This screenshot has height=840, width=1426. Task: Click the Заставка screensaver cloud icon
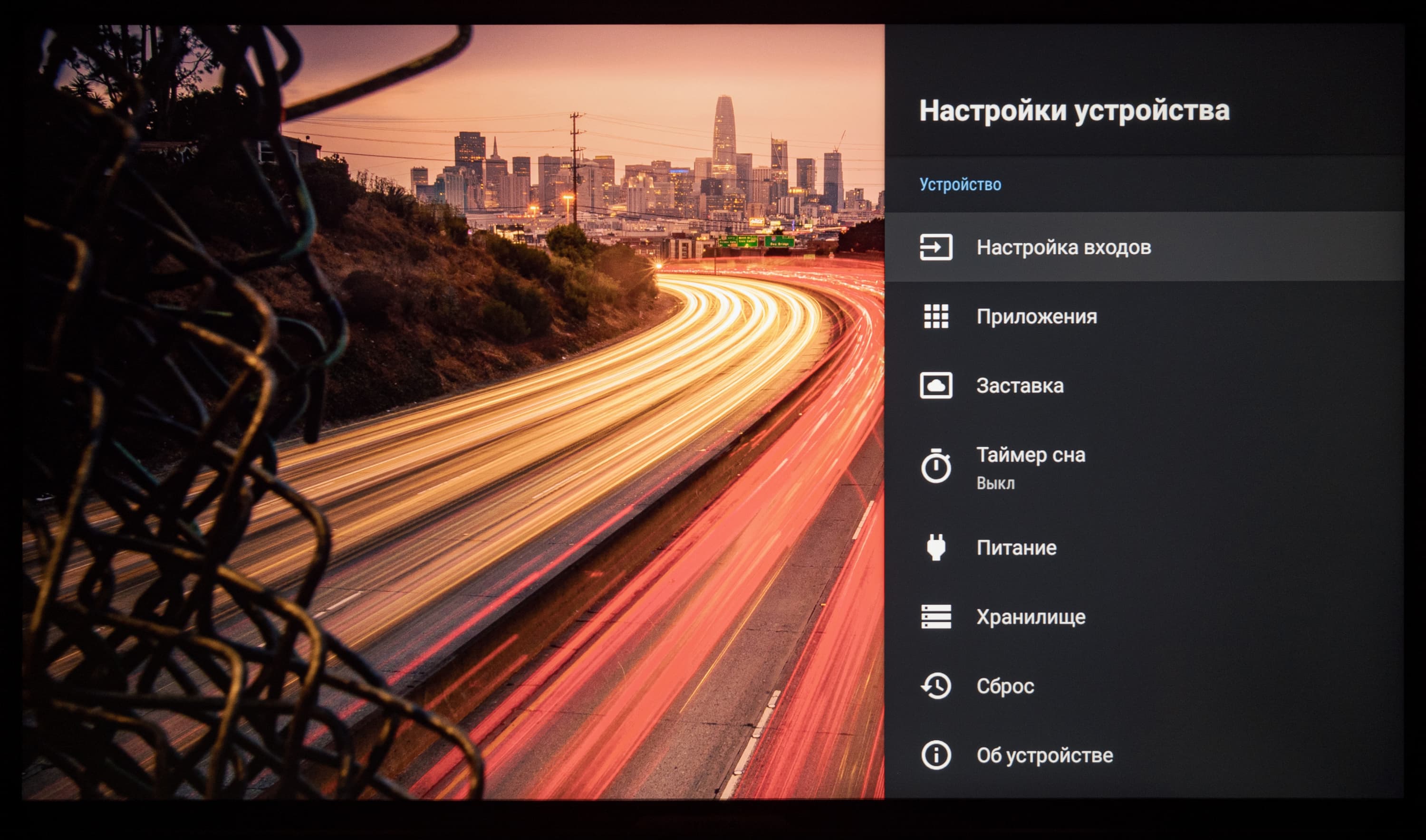coord(935,385)
